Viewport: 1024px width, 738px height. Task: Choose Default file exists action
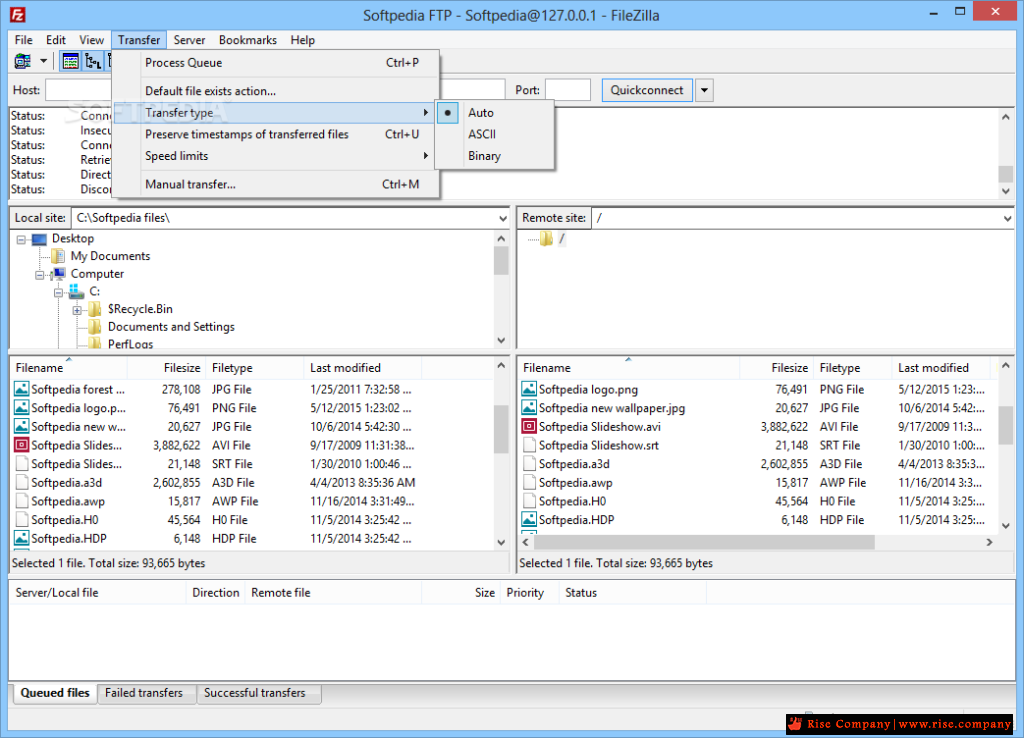coord(275,91)
